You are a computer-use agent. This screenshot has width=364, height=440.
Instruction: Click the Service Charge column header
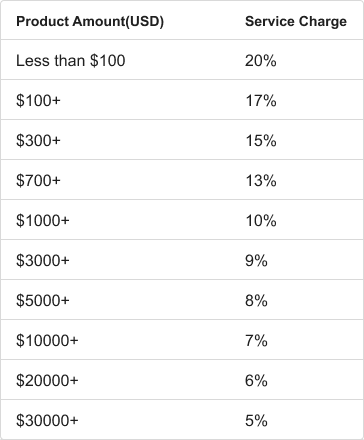[x=296, y=21]
